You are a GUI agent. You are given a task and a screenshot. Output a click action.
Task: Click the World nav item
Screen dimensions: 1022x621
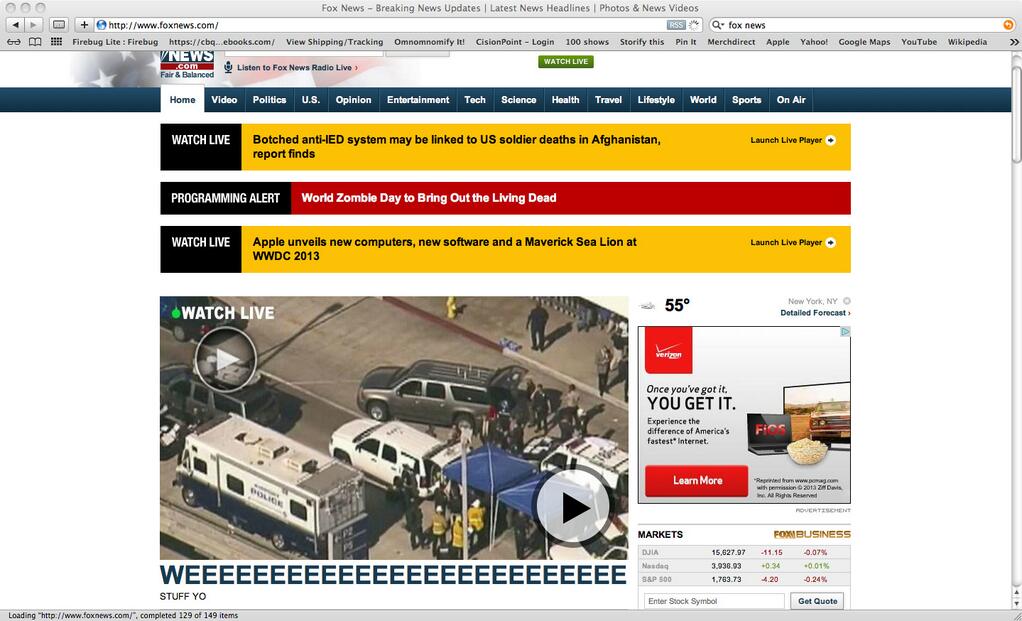pyautogui.click(x=703, y=100)
